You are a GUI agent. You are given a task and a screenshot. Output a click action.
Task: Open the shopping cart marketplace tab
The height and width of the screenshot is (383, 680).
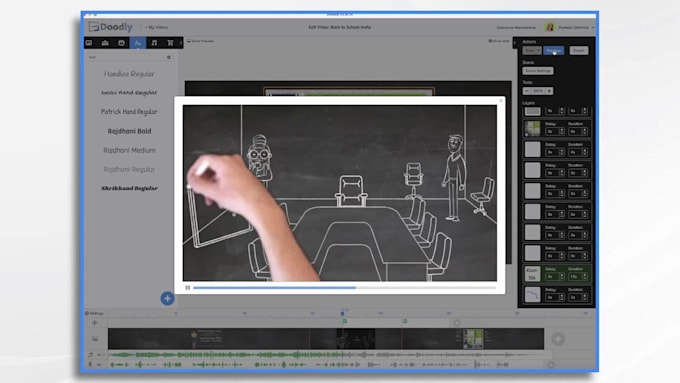[170, 43]
